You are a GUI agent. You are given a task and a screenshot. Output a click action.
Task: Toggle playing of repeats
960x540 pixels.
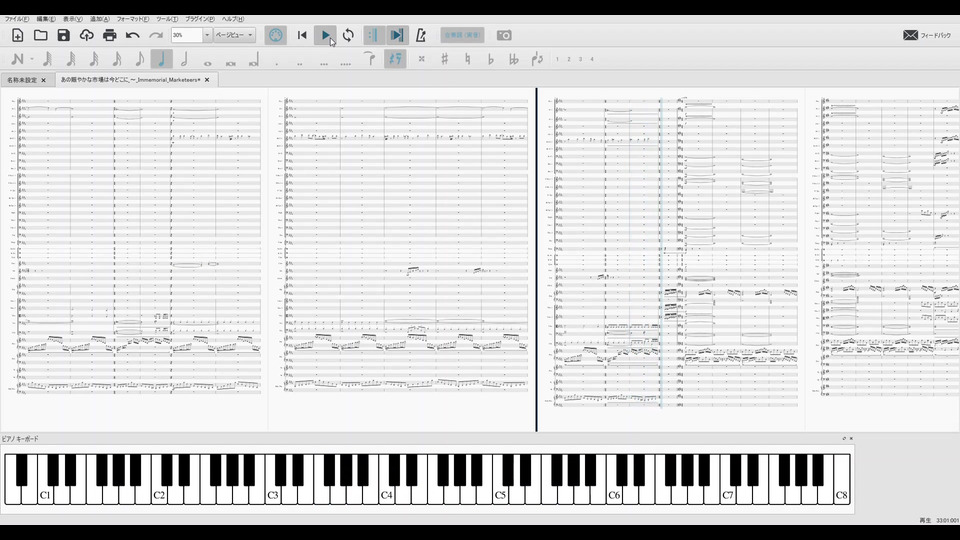(x=372, y=36)
